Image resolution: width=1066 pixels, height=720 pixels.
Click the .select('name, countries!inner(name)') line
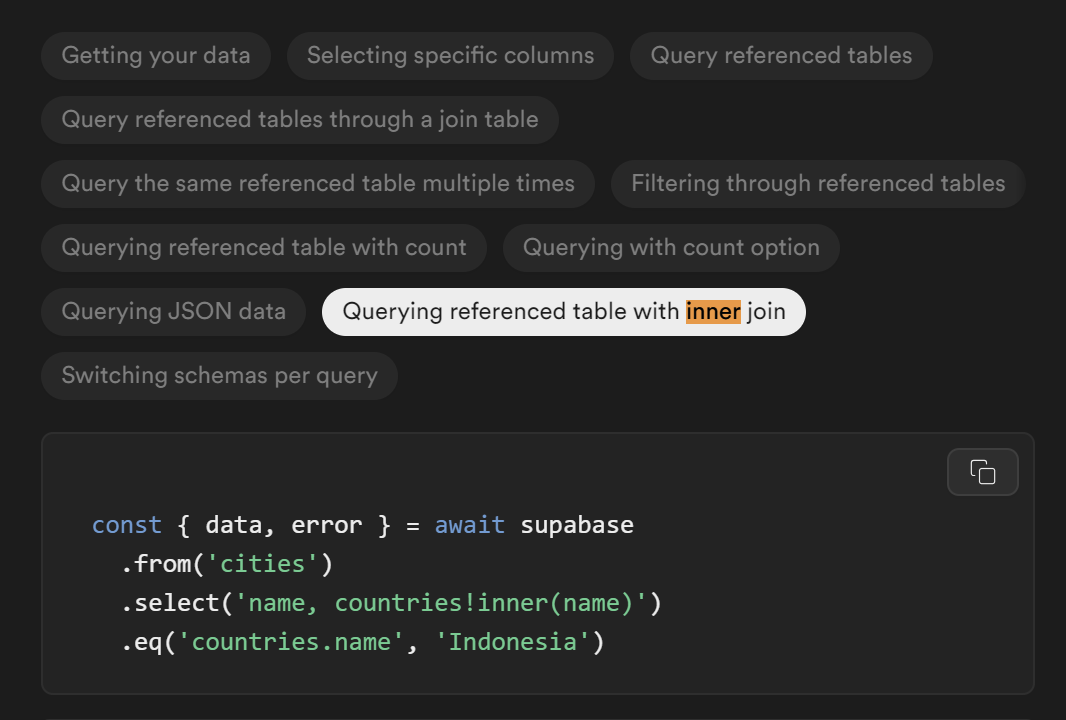pos(391,603)
